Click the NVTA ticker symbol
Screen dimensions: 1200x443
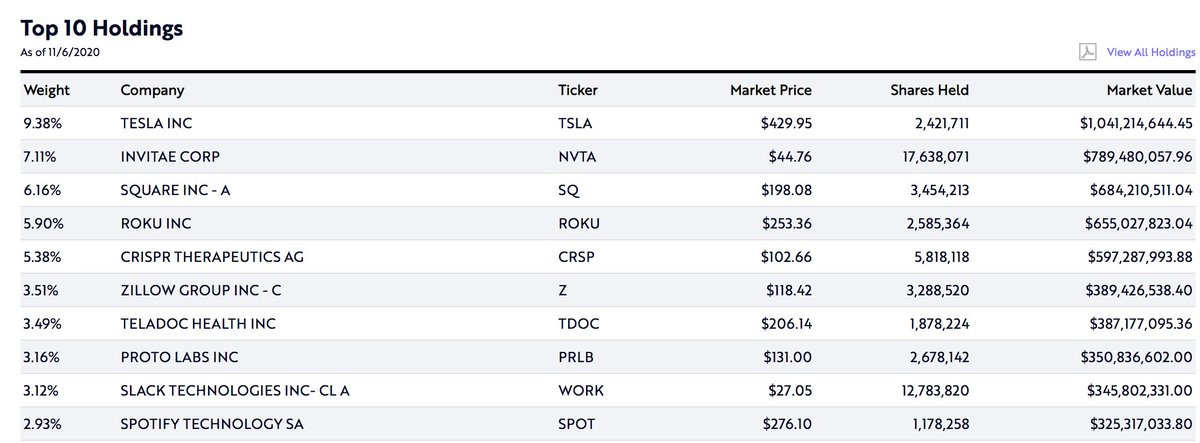576,156
